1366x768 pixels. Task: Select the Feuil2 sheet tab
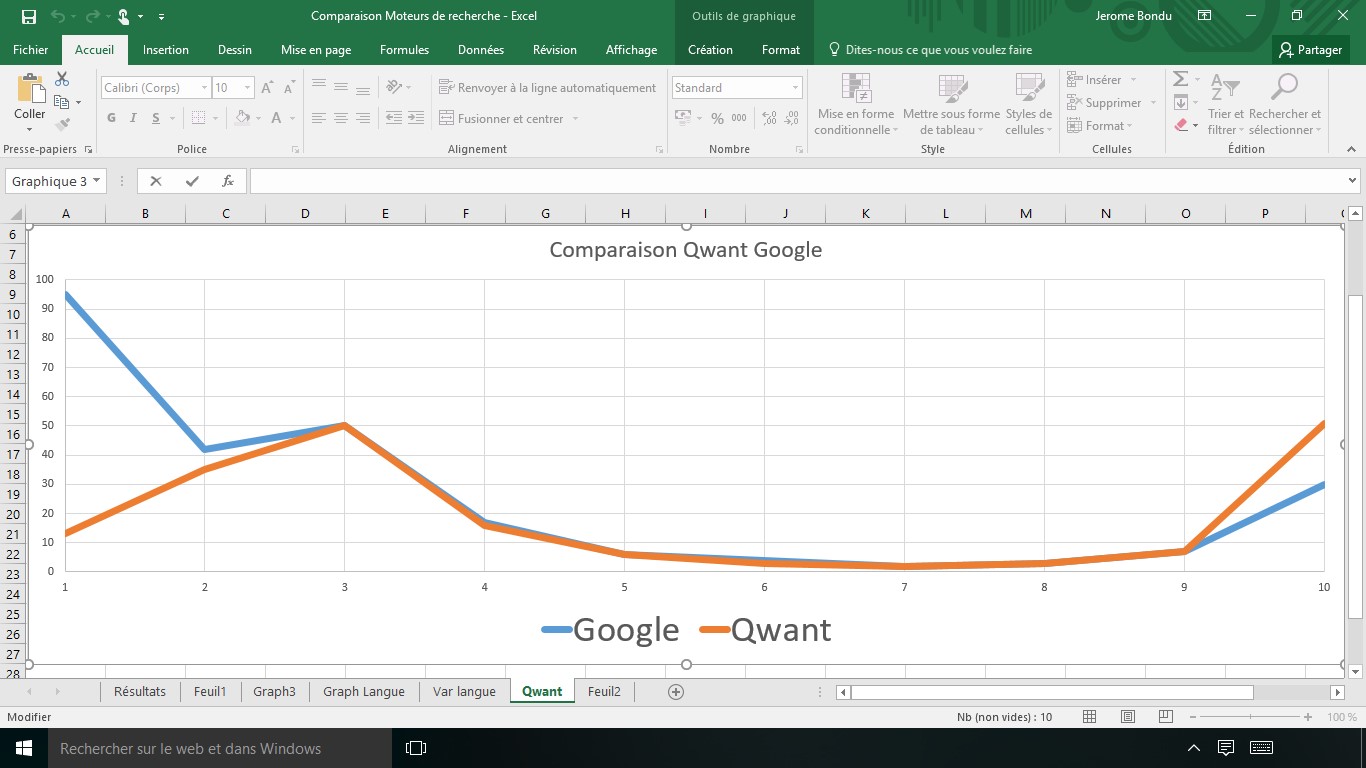[604, 691]
